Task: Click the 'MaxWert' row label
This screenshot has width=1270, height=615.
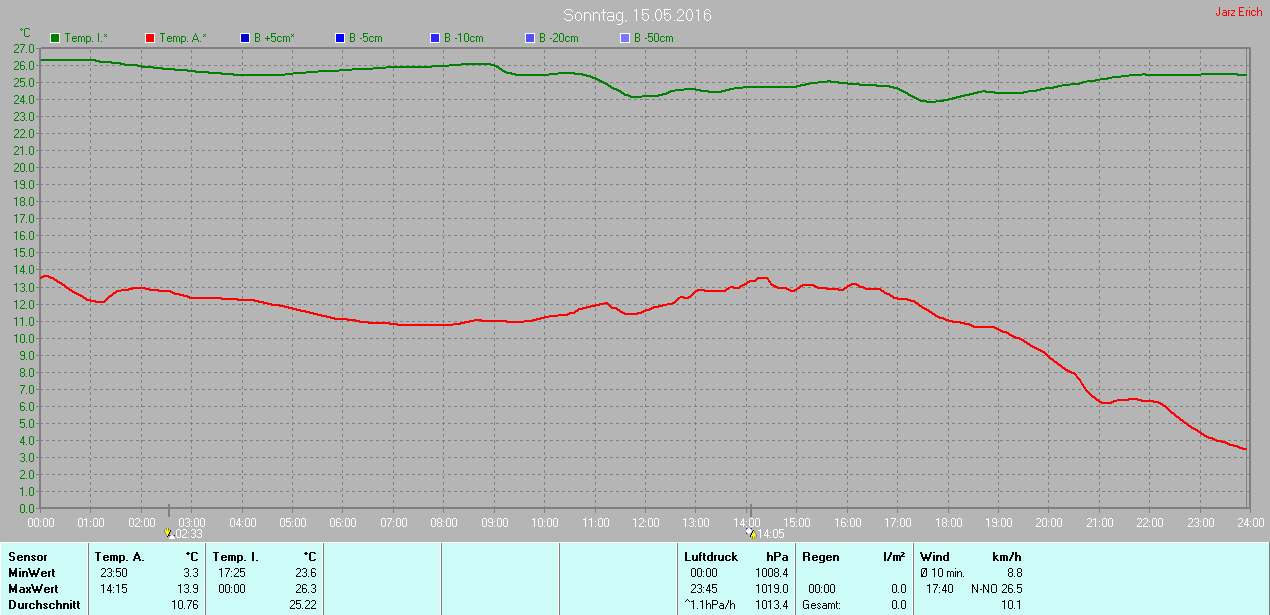Action: tap(32, 589)
